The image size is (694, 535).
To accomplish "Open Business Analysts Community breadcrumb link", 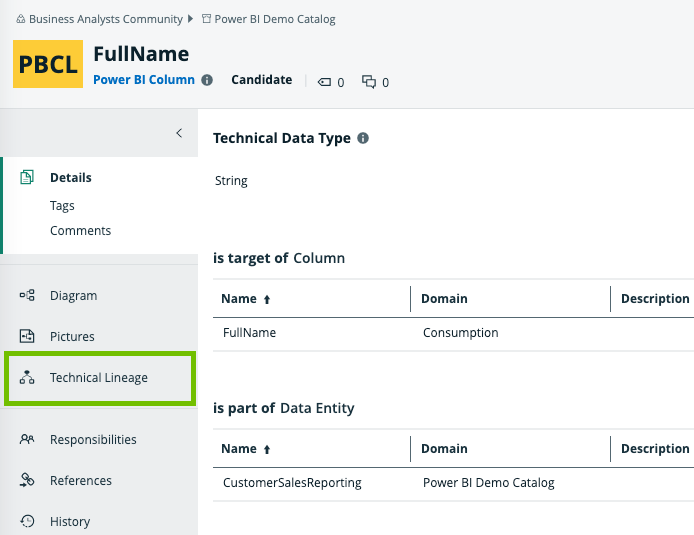I will click(105, 19).
